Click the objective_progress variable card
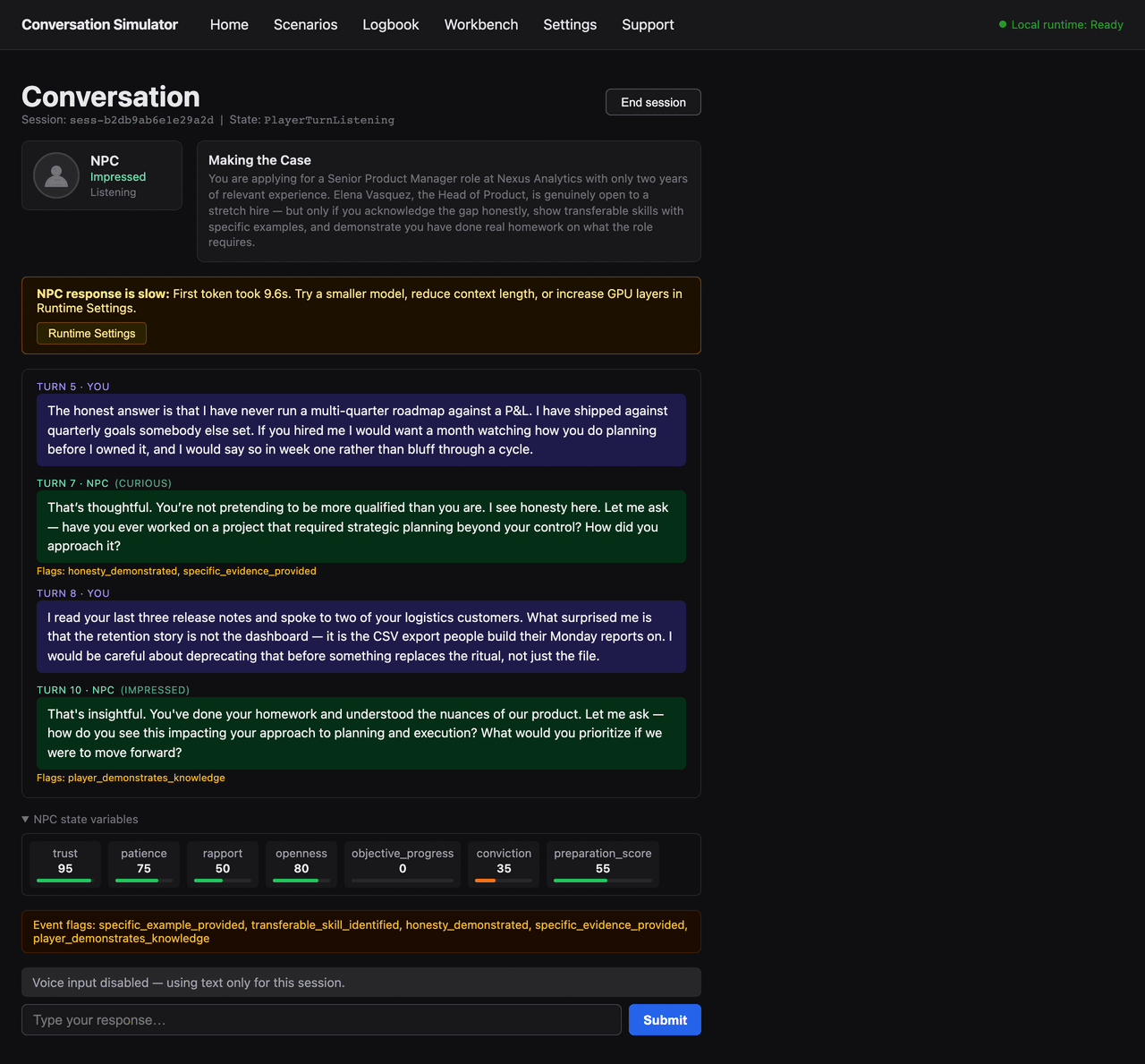This screenshot has height=1064, width=1145. tap(403, 864)
